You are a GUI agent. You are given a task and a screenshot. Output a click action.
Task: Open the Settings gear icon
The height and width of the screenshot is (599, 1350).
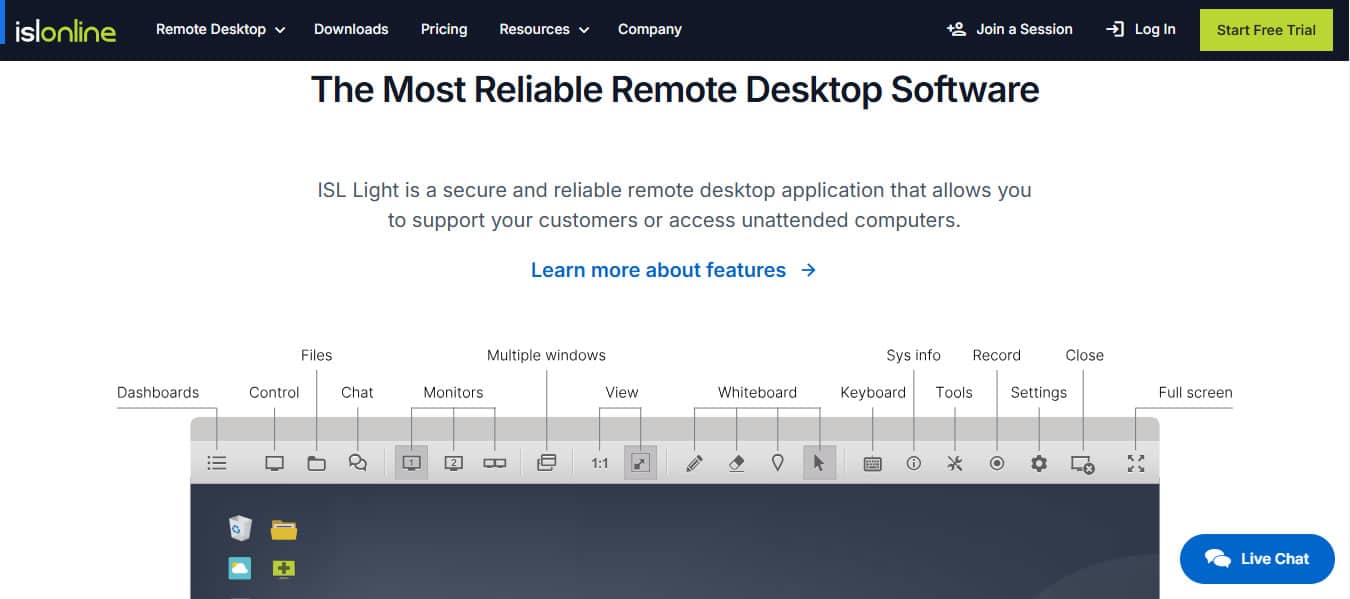point(1039,463)
